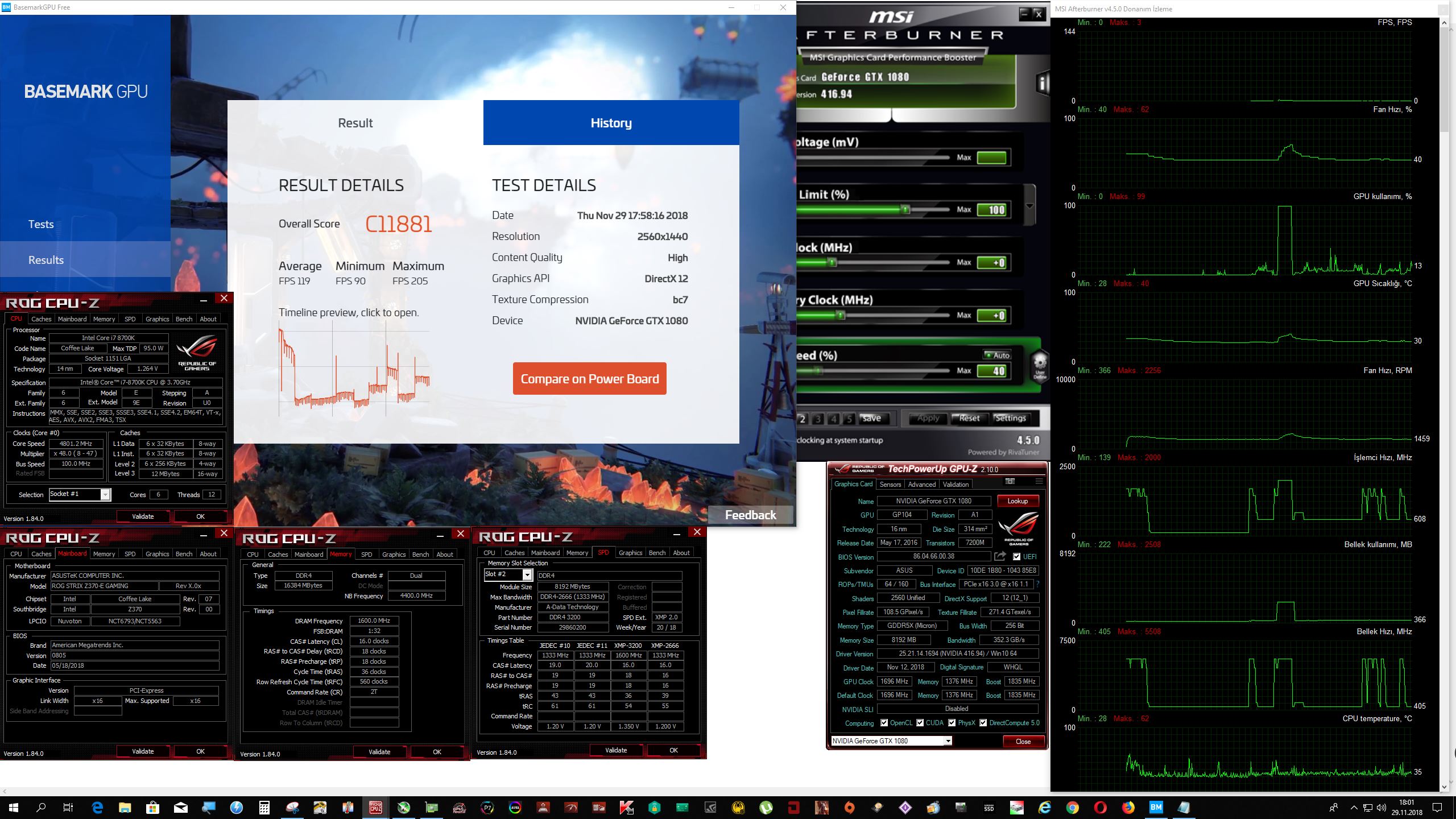Launch Microsoft Edge from taskbar
The image size is (1456, 819).
pos(97,807)
